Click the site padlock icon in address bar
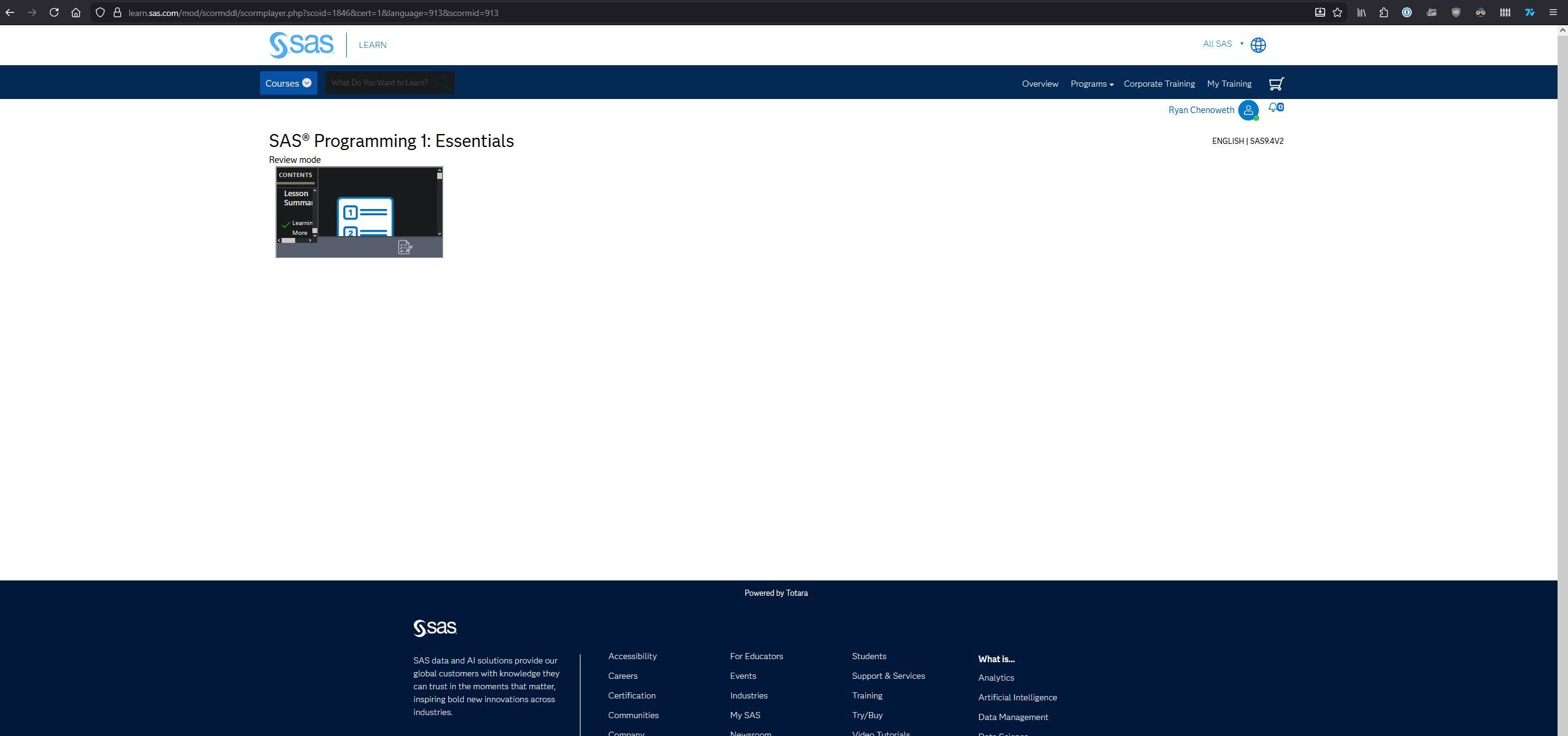 pos(117,12)
